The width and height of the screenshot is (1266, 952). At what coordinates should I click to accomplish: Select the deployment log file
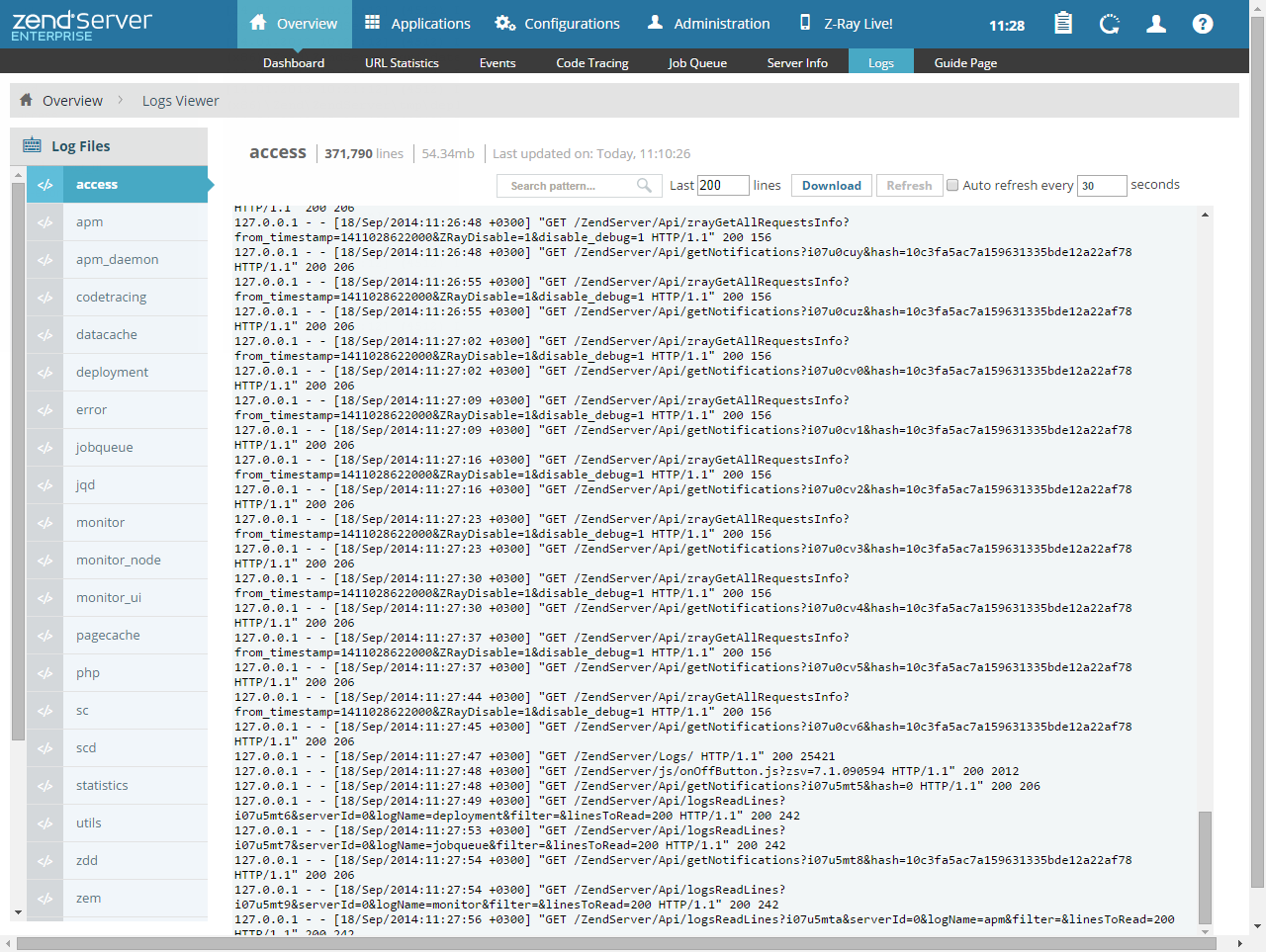[112, 373]
